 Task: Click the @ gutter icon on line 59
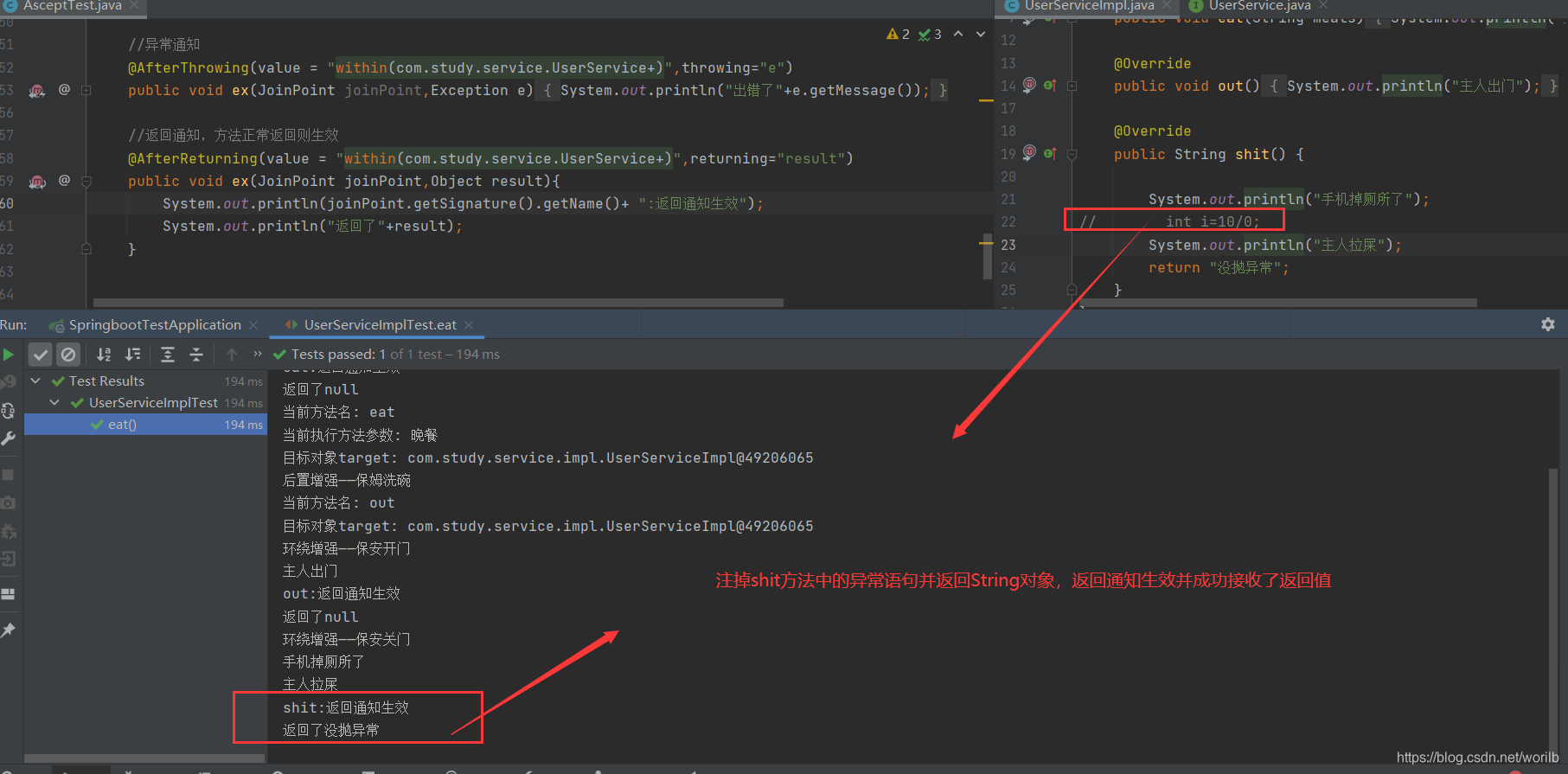click(x=64, y=180)
